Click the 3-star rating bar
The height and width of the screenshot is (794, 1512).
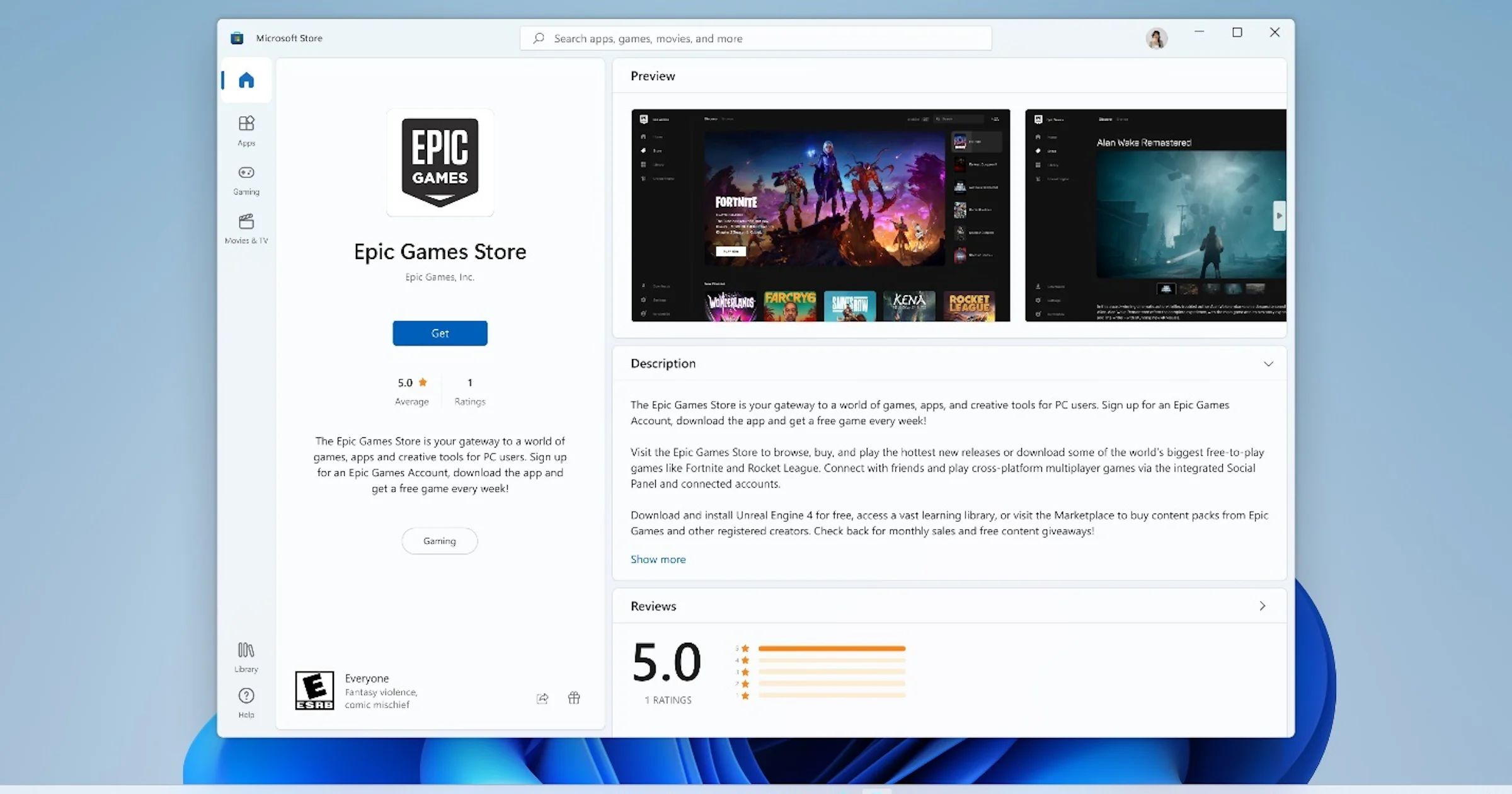pyautogui.click(x=832, y=672)
